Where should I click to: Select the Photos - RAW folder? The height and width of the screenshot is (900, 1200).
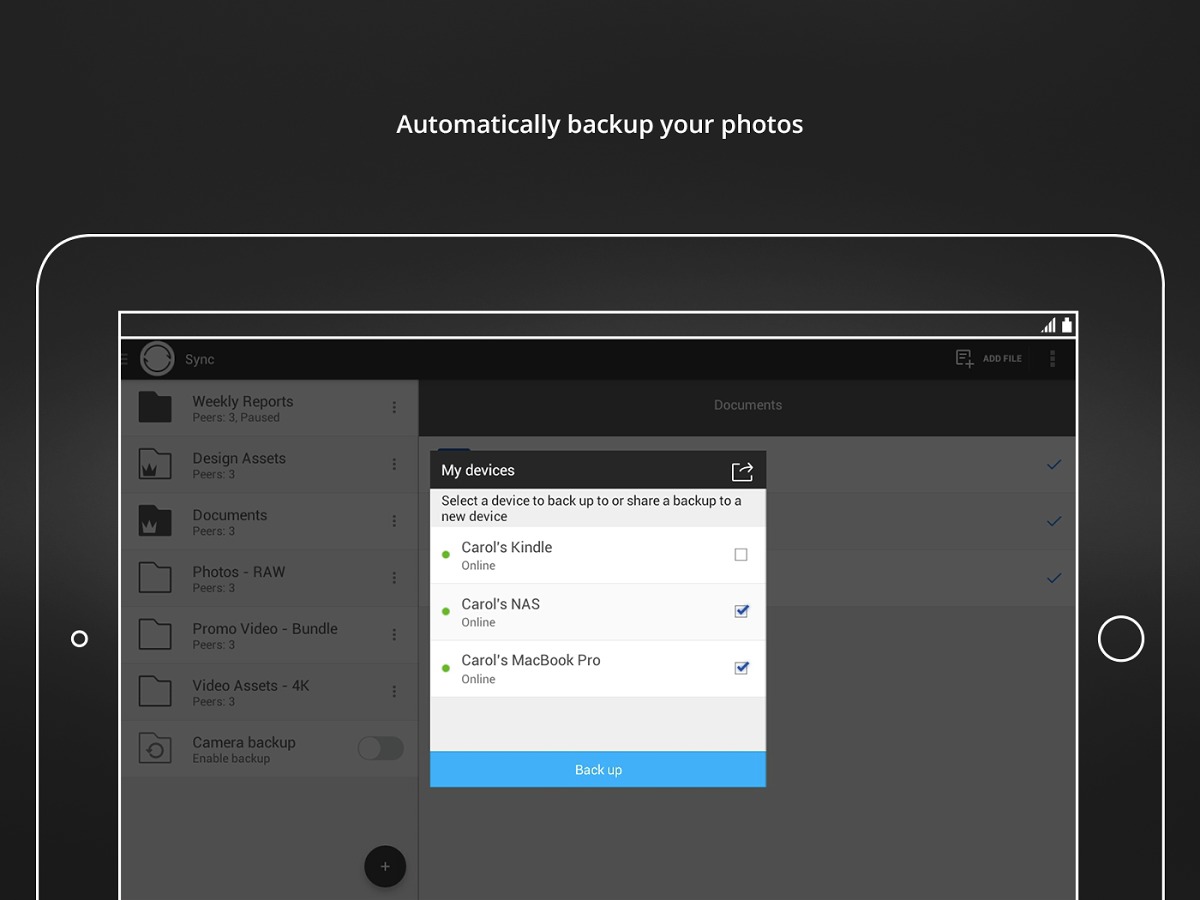pos(239,578)
